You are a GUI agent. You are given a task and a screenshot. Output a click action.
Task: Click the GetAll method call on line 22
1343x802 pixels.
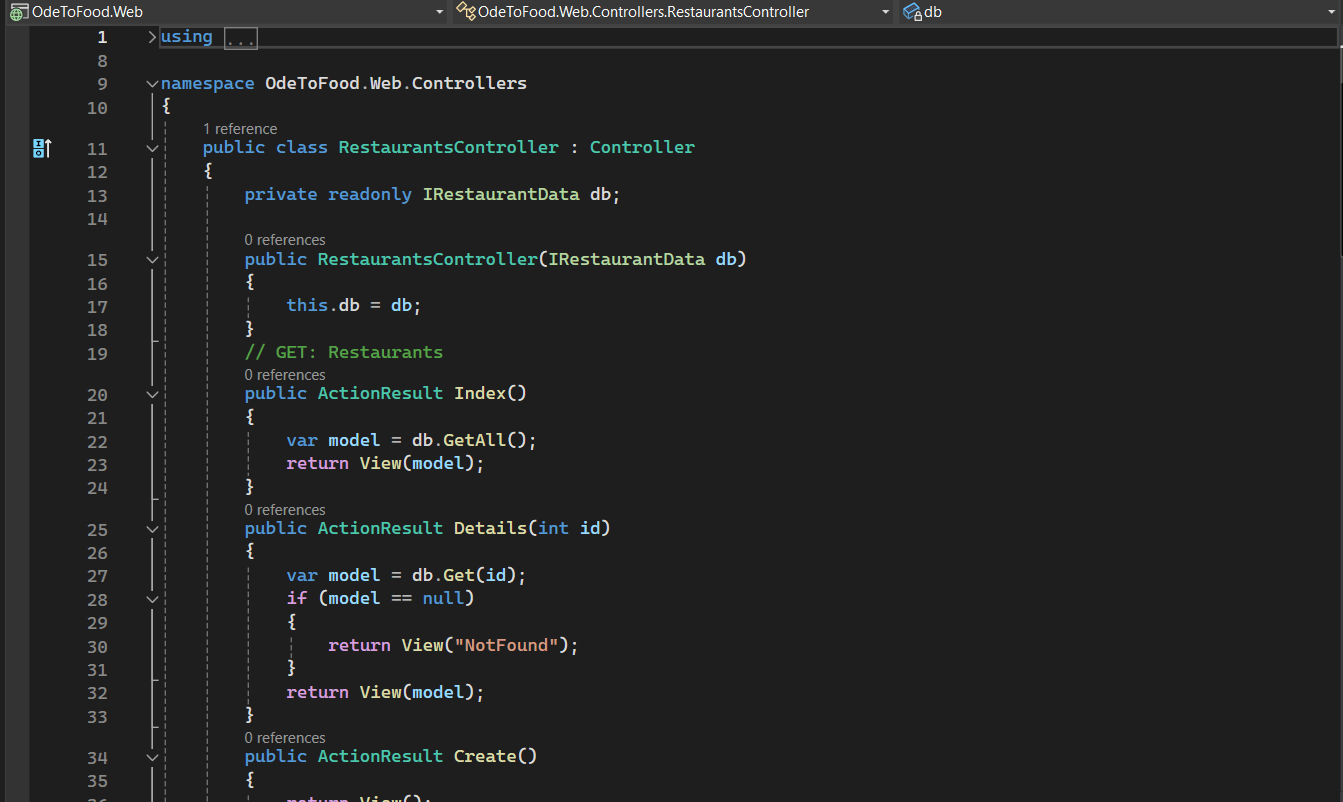tap(475, 440)
